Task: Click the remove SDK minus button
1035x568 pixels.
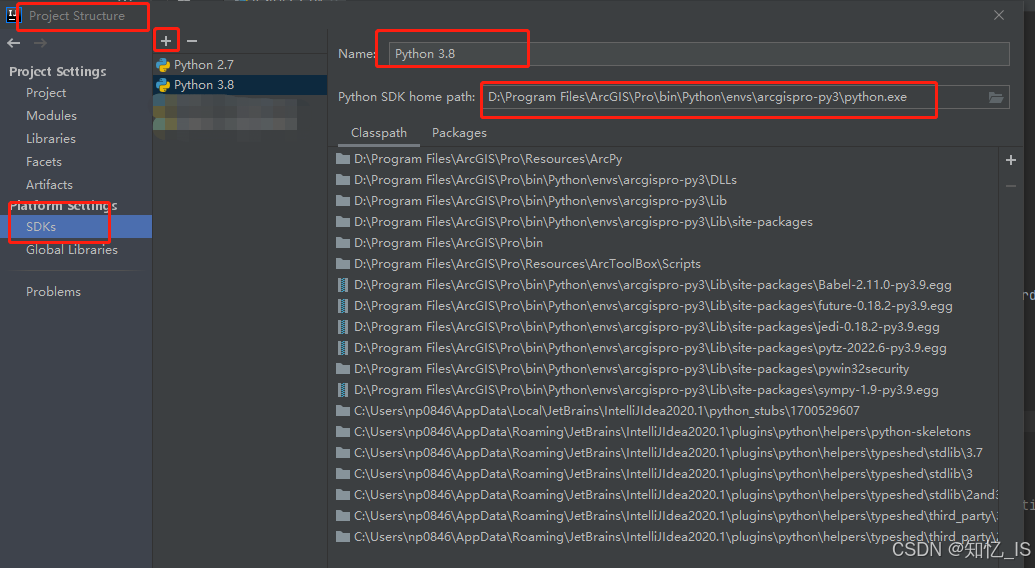Action: point(192,41)
